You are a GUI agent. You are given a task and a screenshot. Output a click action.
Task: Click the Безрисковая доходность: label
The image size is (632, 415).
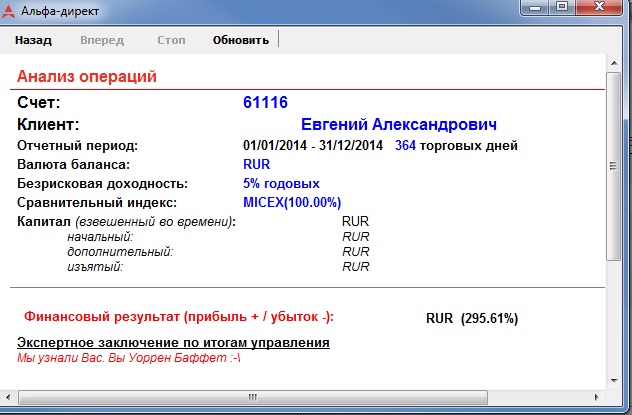point(102,184)
